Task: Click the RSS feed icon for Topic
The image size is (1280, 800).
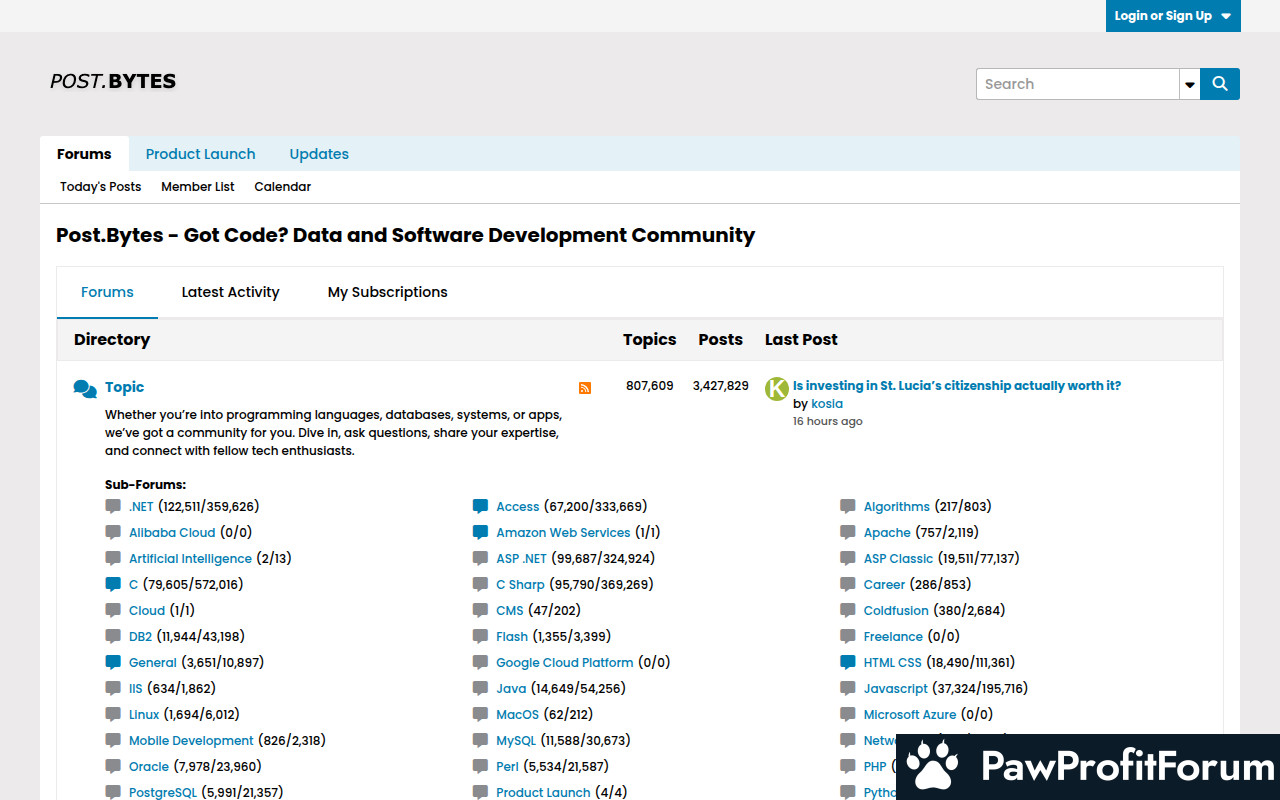Action: pos(585,388)
